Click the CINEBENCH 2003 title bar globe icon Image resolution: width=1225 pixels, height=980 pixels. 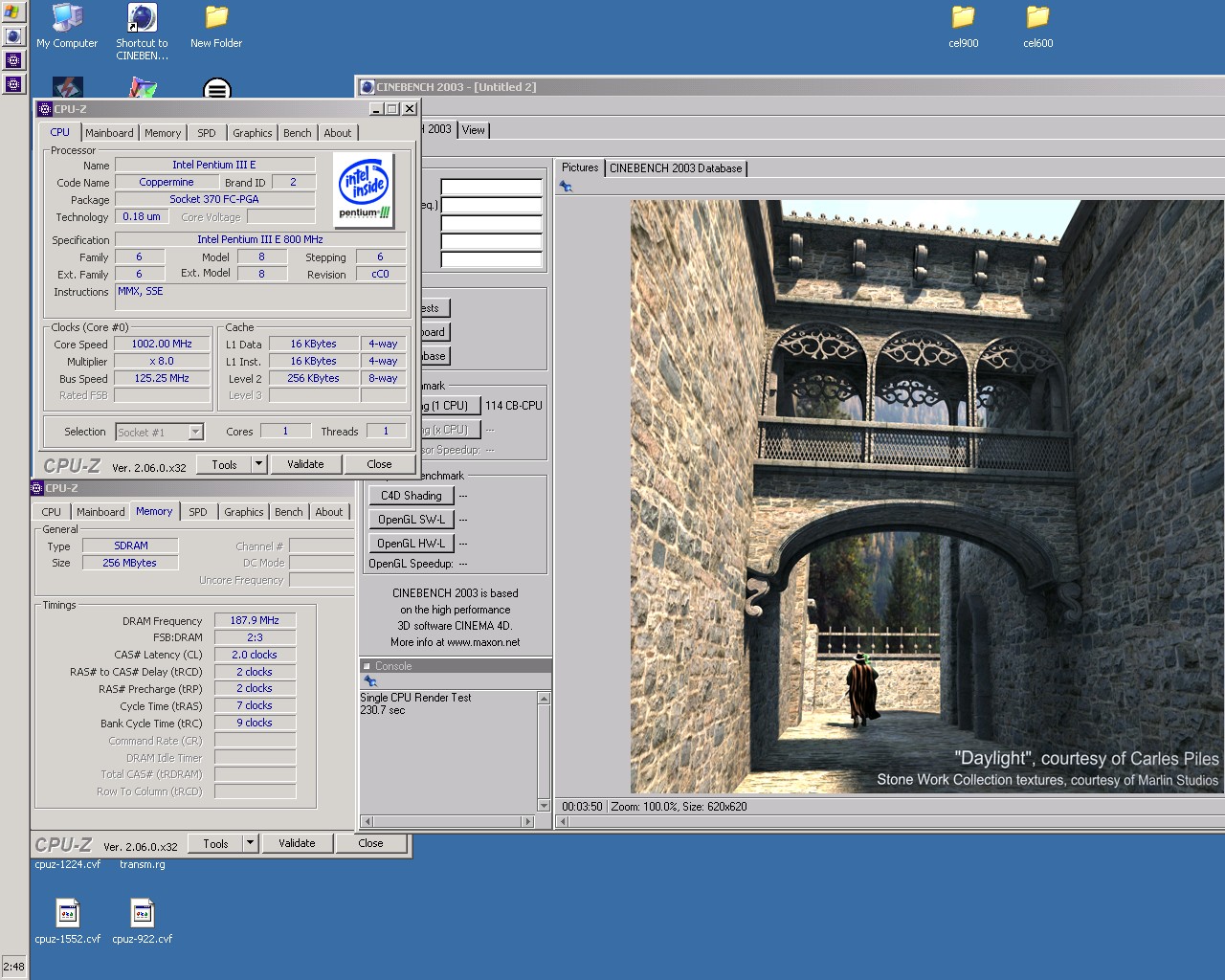(367, 87)
